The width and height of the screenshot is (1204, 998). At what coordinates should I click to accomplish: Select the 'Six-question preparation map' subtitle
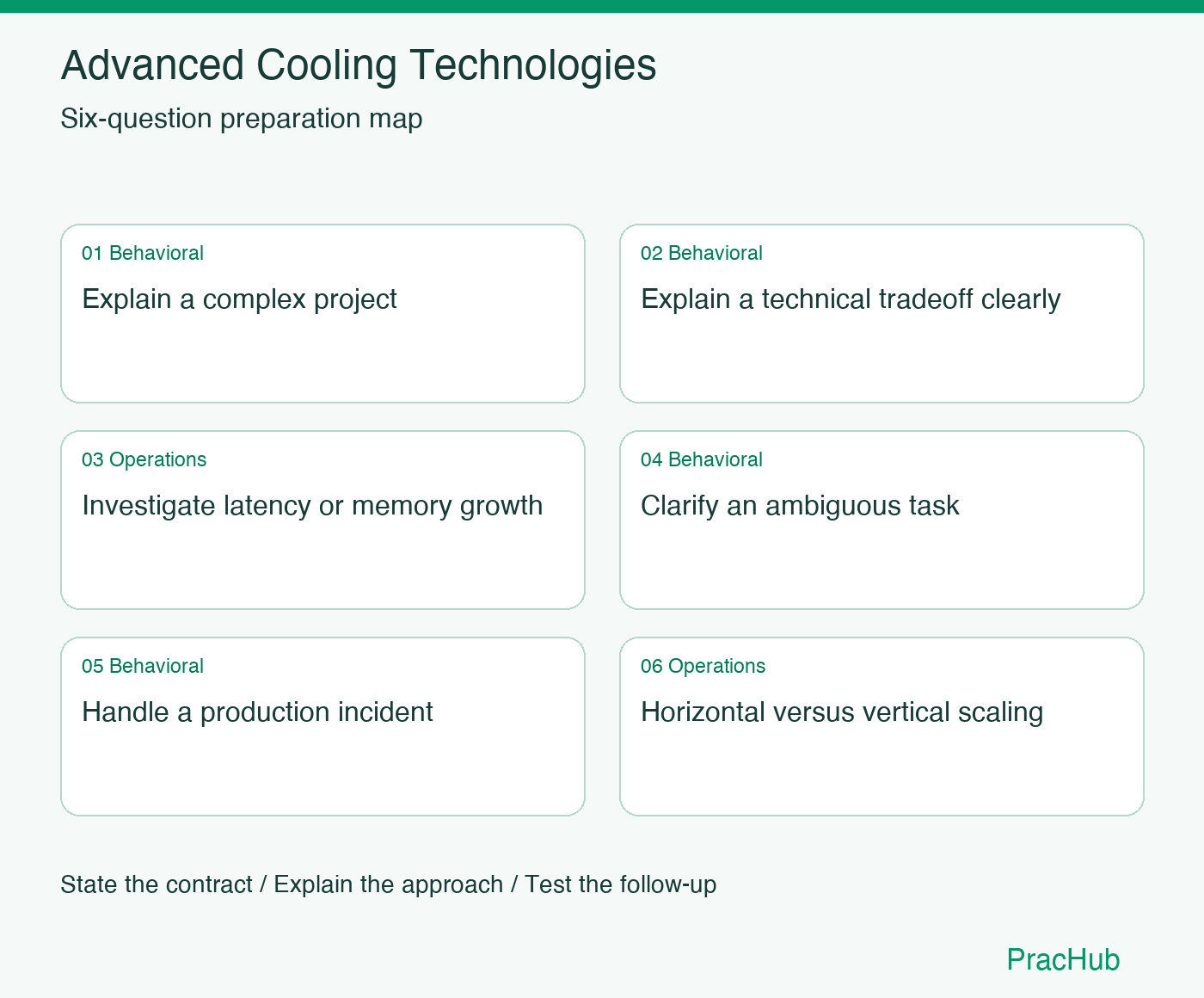[x=242, y=119]
